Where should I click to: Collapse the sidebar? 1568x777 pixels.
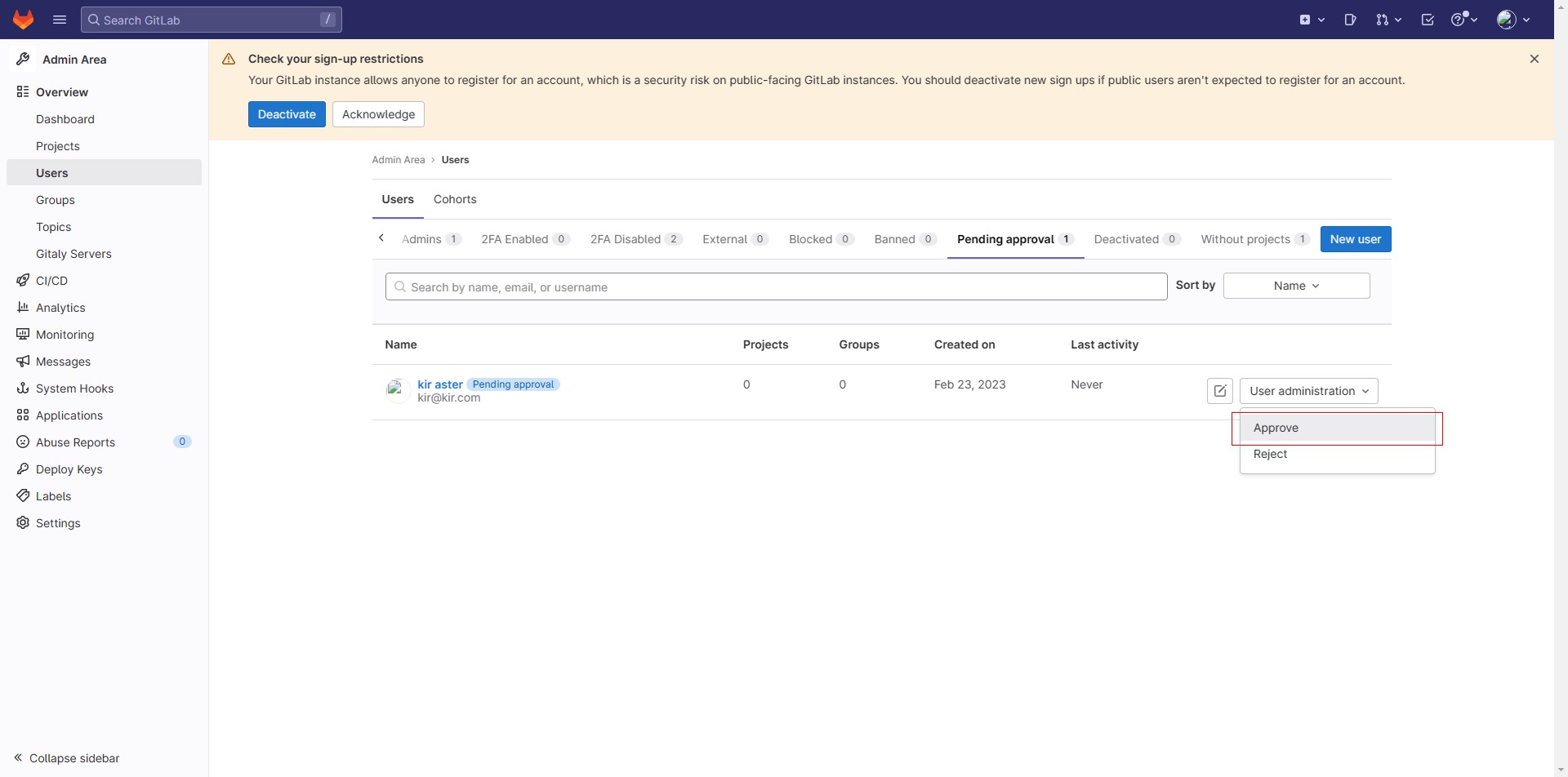pos(67,758)
